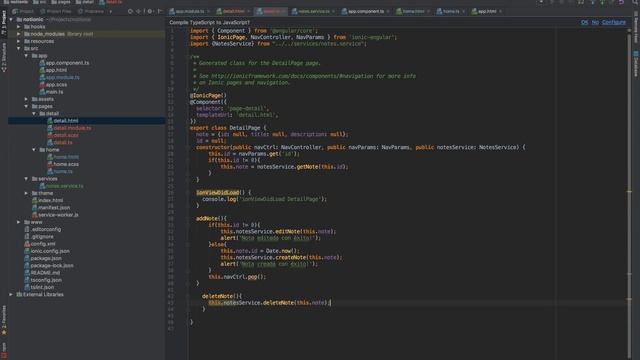Select app.module.ts in project tree
Viewport: 640px width, 360px height.
click(60, 78)
